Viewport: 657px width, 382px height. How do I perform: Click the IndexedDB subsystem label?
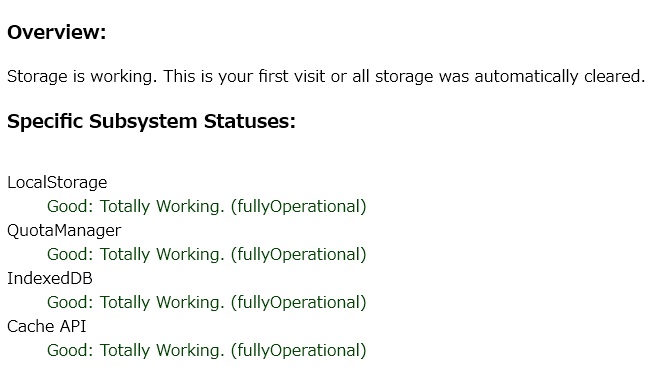(50, 279)
